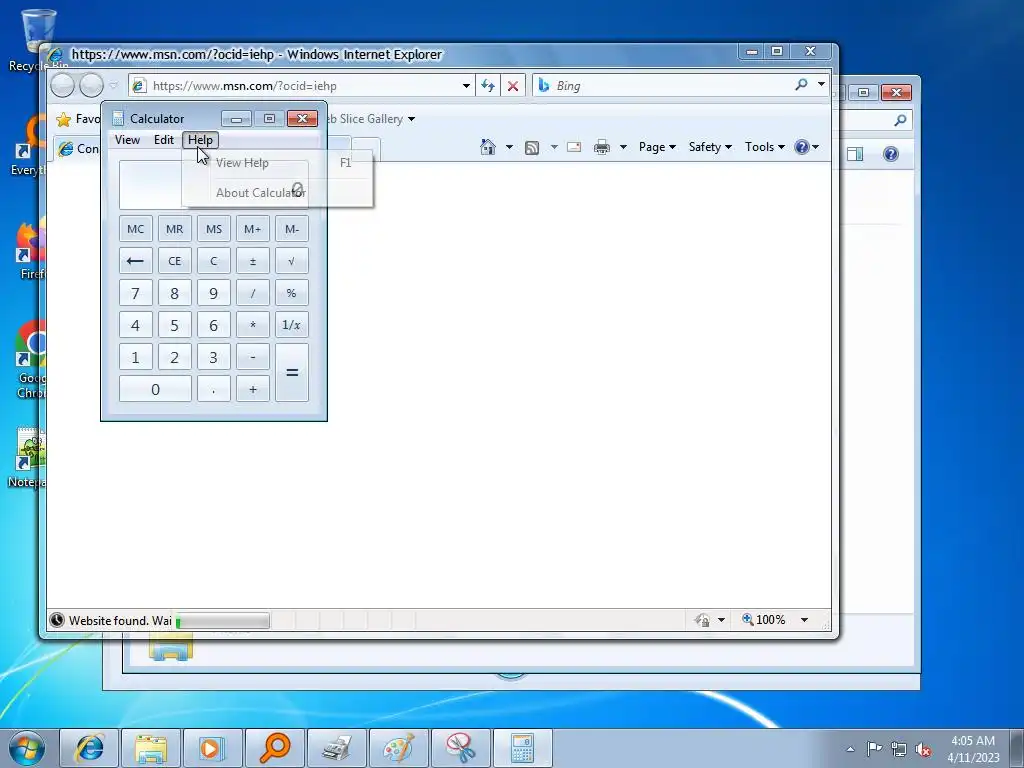Open the Web Slice Gallery dropdown
This screenshot has width=1024, height=768.
click(x=411, y=119)
